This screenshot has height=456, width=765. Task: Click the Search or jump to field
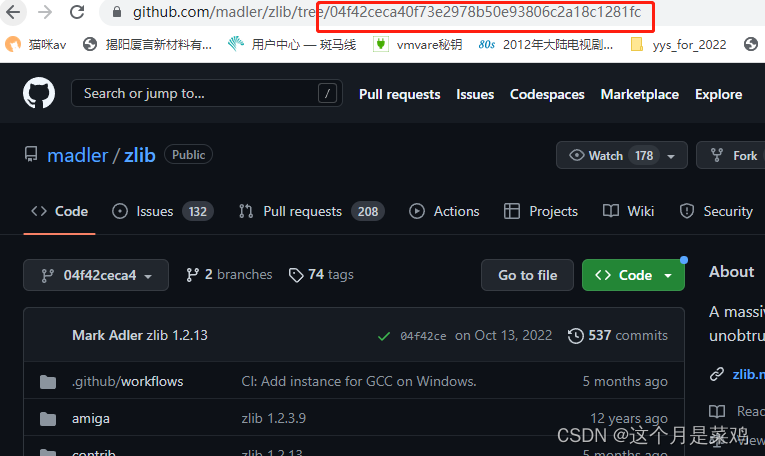click(207, 93)
